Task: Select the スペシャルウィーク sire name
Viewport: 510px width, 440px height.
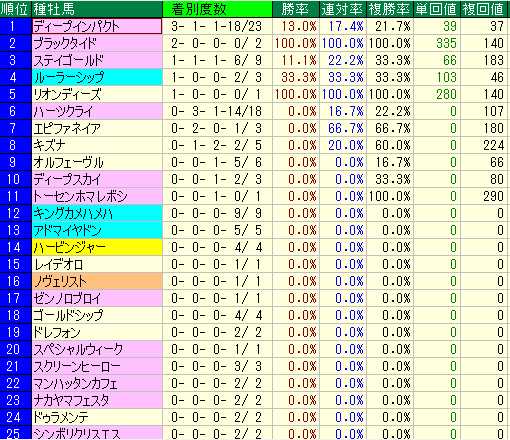Action: click(97, 349)
